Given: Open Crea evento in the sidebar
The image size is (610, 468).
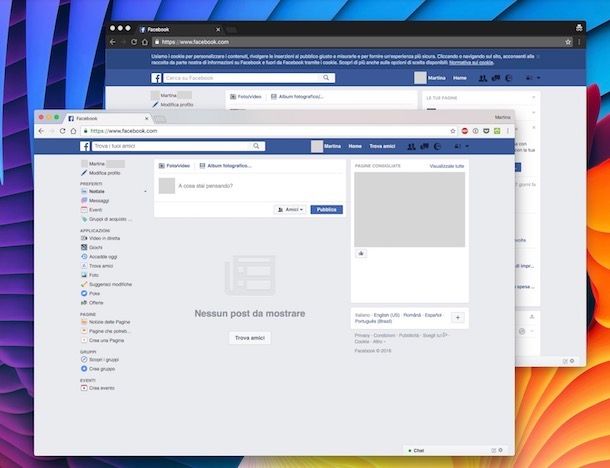Looking at the screenshot, I should [x=98, y=388].
